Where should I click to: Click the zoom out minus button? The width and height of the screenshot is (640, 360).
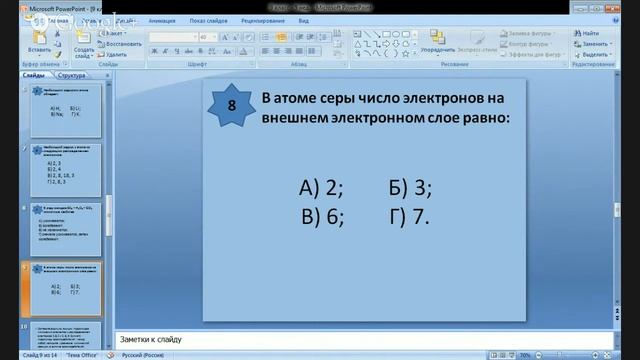pos(539,356)
